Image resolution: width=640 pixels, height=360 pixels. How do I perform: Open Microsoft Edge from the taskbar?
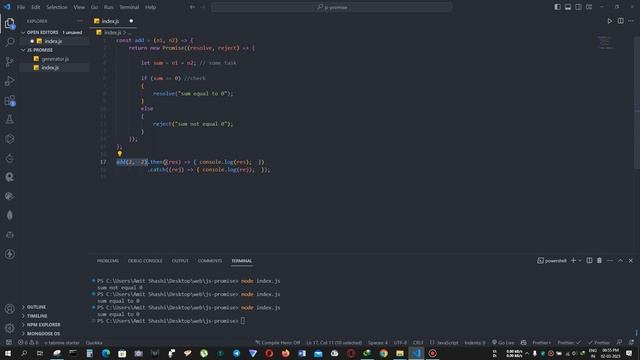(x=106, y=353)
